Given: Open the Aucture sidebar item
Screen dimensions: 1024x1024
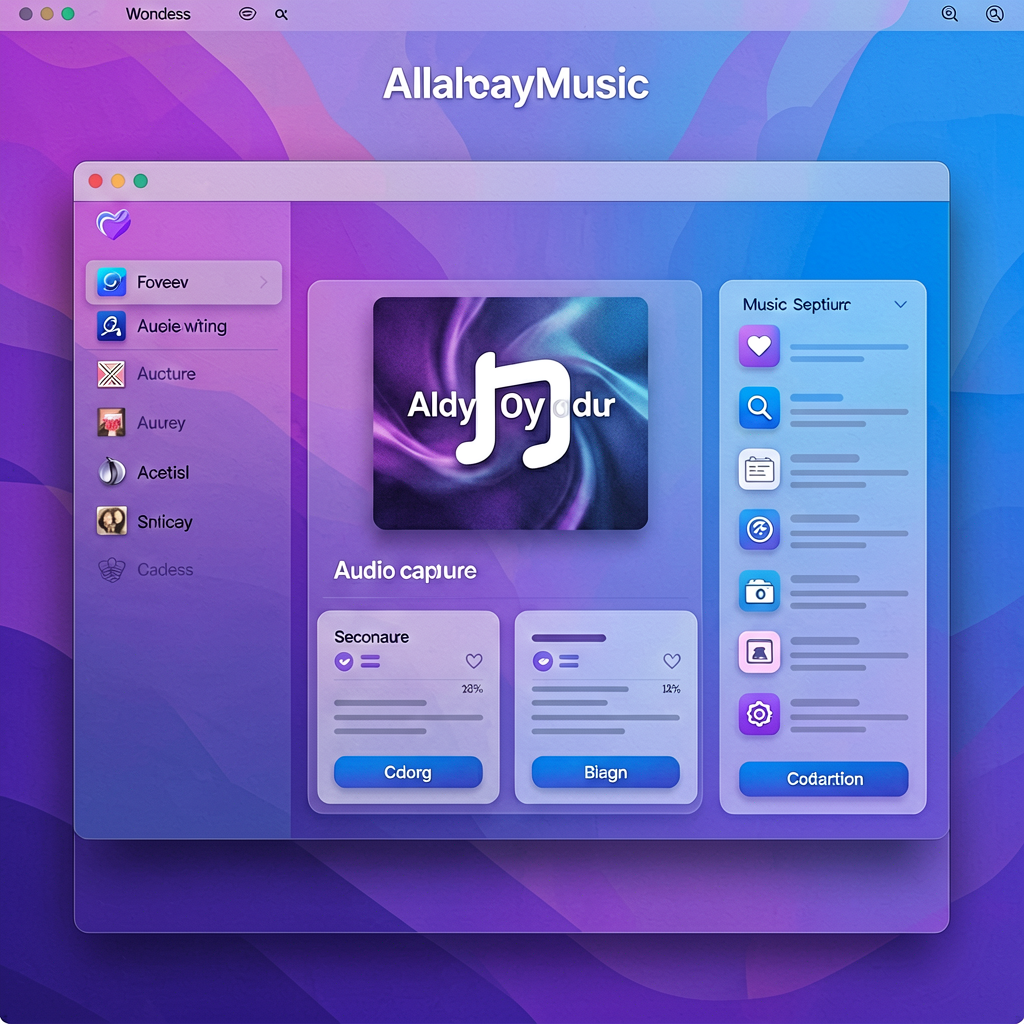Looking at the screenshot, I should tap(184, 374).
